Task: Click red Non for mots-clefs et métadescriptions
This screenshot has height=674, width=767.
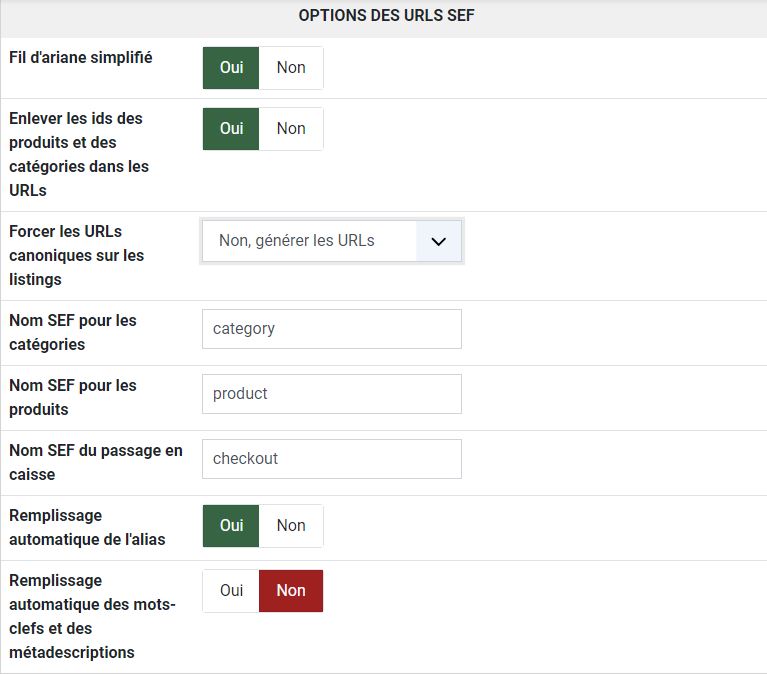Action: tap(291, 591)
